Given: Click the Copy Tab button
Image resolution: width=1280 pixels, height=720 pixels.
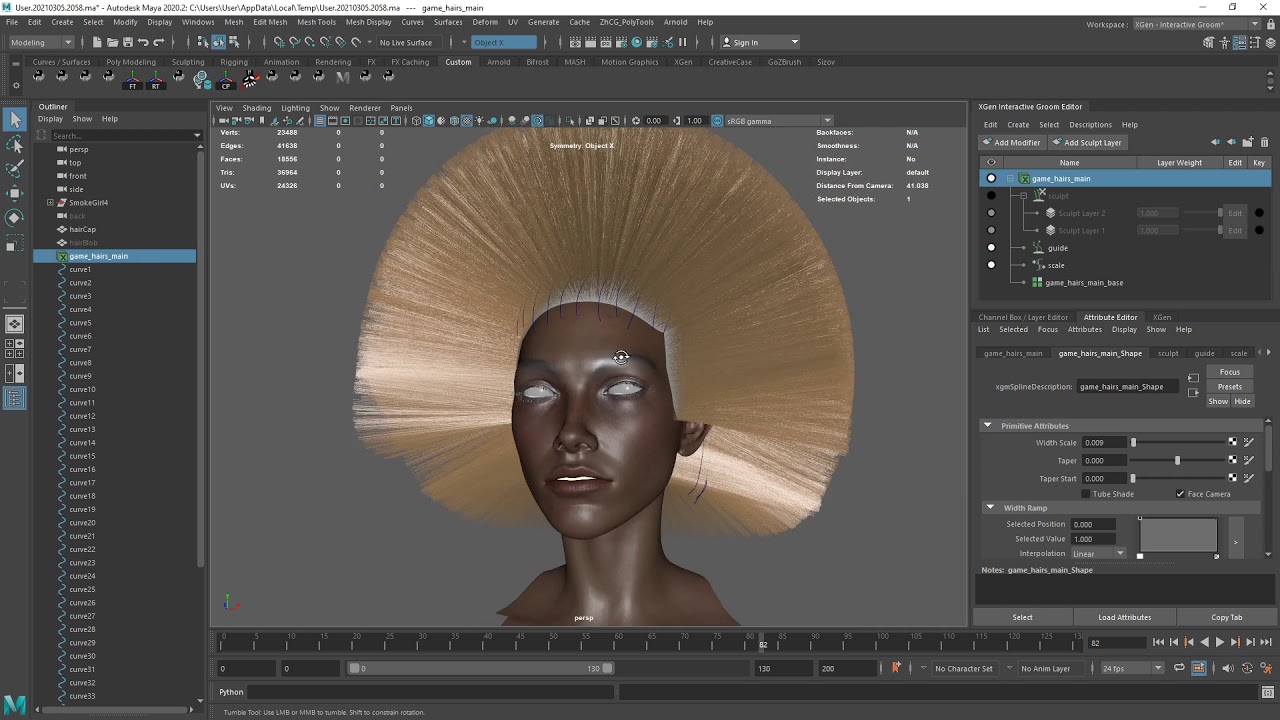Looking at the screenshot, I should pyautogui.click(x=1227, y=617).
